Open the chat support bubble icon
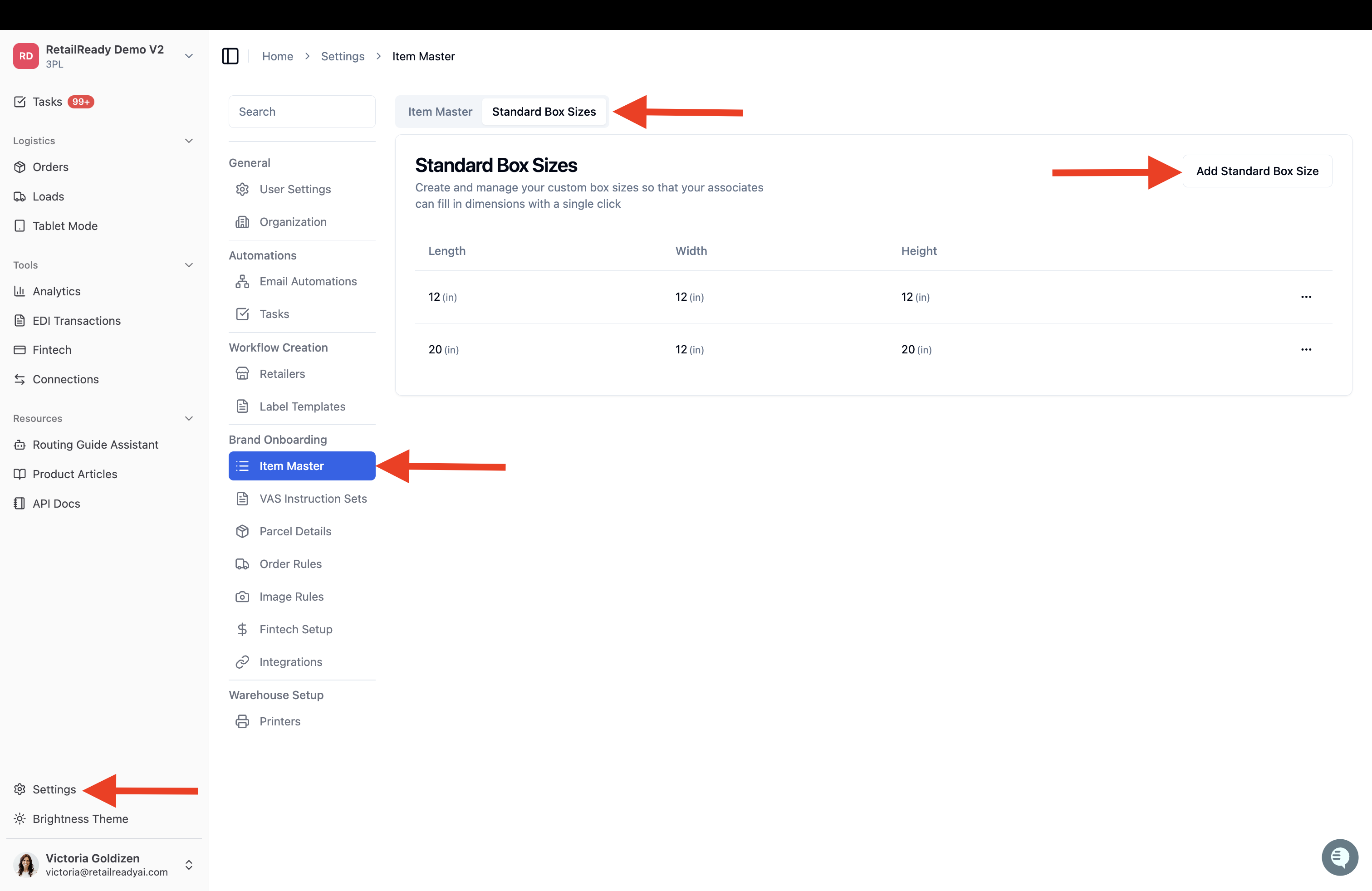This screenshot has height=891, width=1372. 1340,857
